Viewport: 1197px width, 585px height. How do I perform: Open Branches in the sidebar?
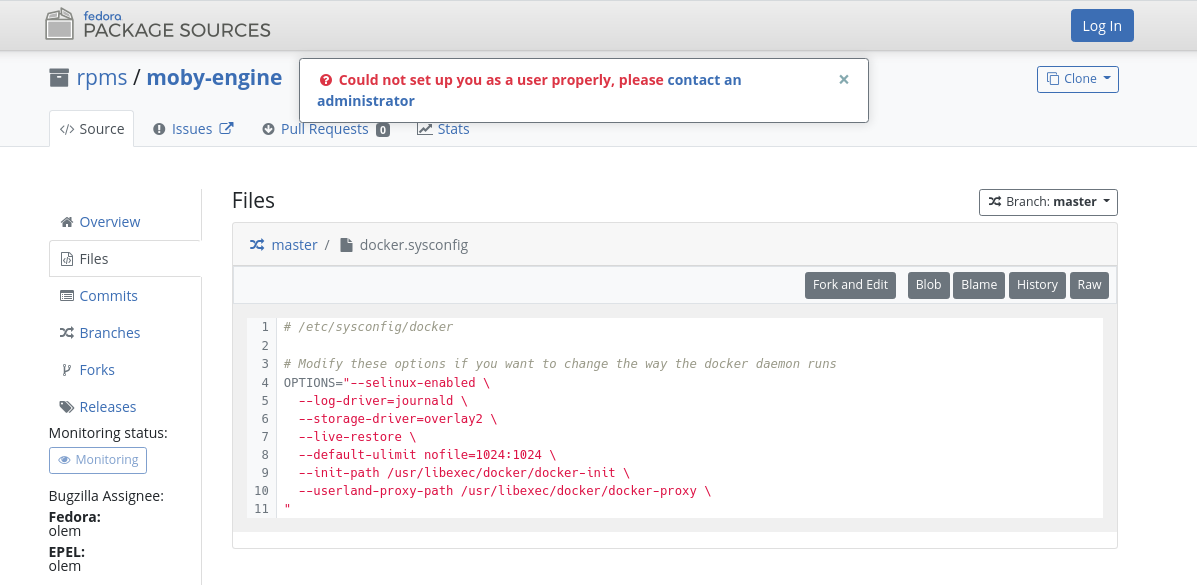click(x=110, y=333)
